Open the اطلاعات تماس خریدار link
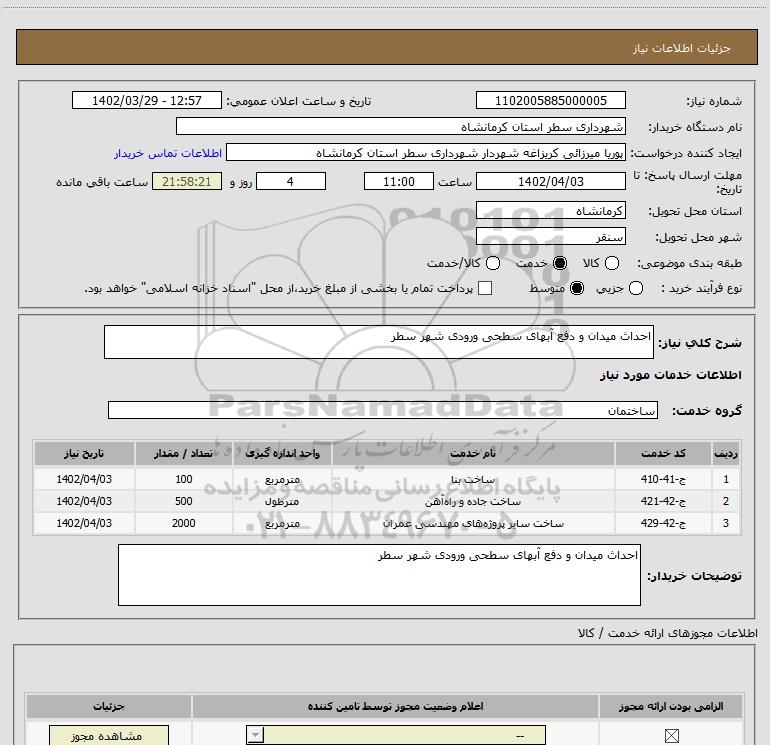 168,153
